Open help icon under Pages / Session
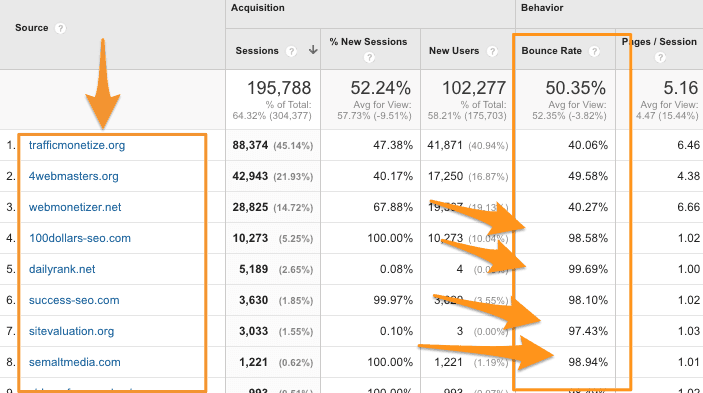Image resolution: width=703 pixels, height=393 pixels. click(660, 57)
